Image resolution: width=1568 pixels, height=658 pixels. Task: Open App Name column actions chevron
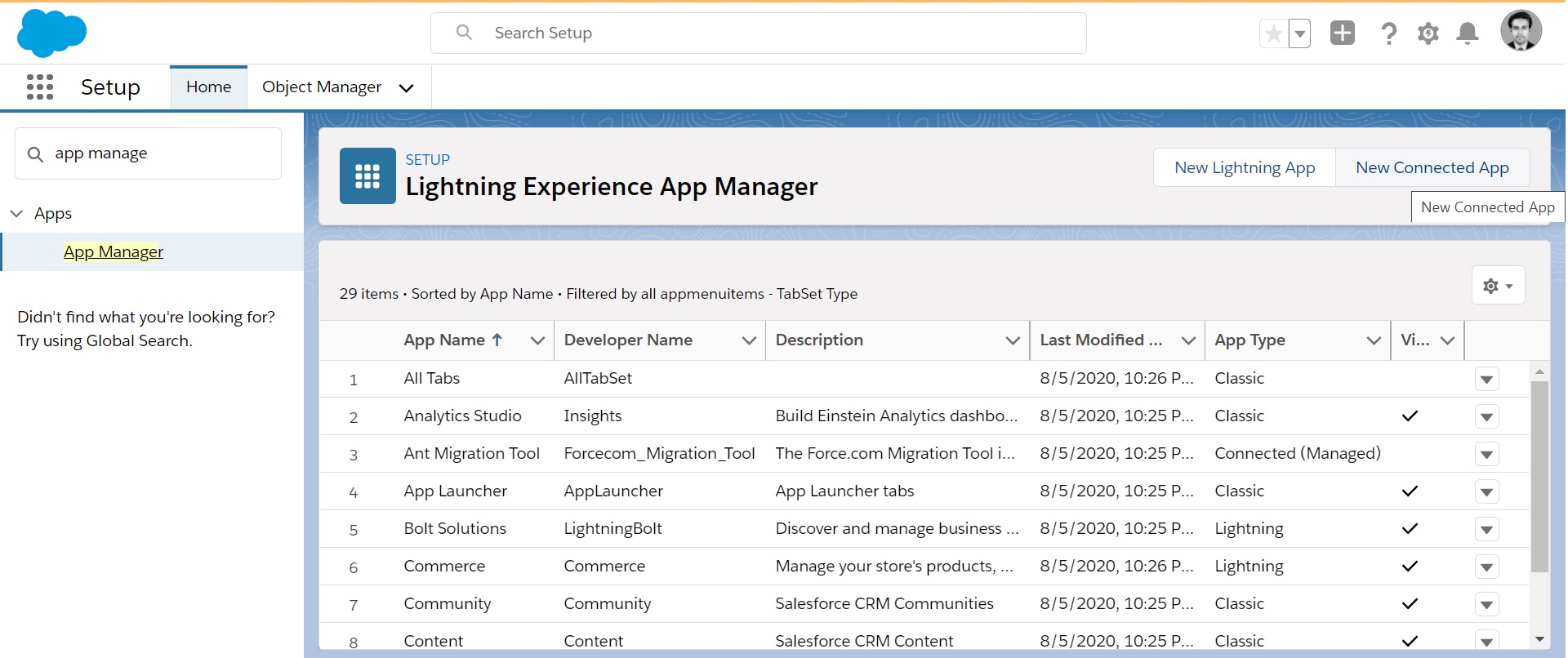pos(537,341)
